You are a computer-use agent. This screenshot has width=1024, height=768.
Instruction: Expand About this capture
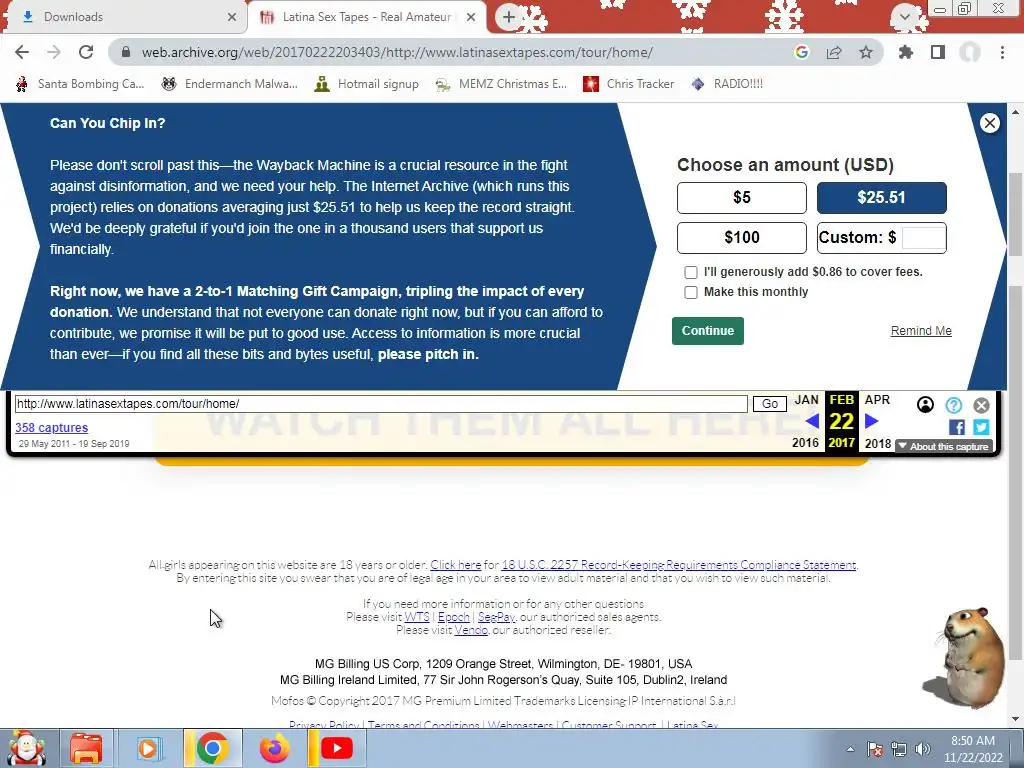point(944,447)
